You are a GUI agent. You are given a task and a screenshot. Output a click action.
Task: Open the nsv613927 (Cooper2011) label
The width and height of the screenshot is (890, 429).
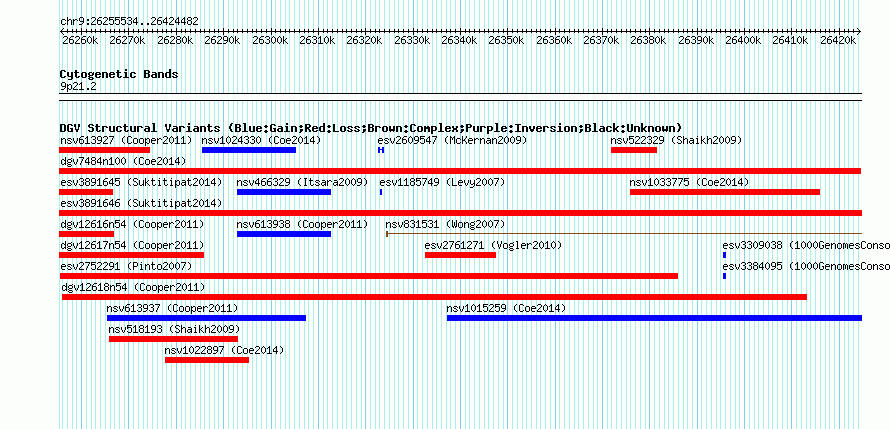(126, 140)
